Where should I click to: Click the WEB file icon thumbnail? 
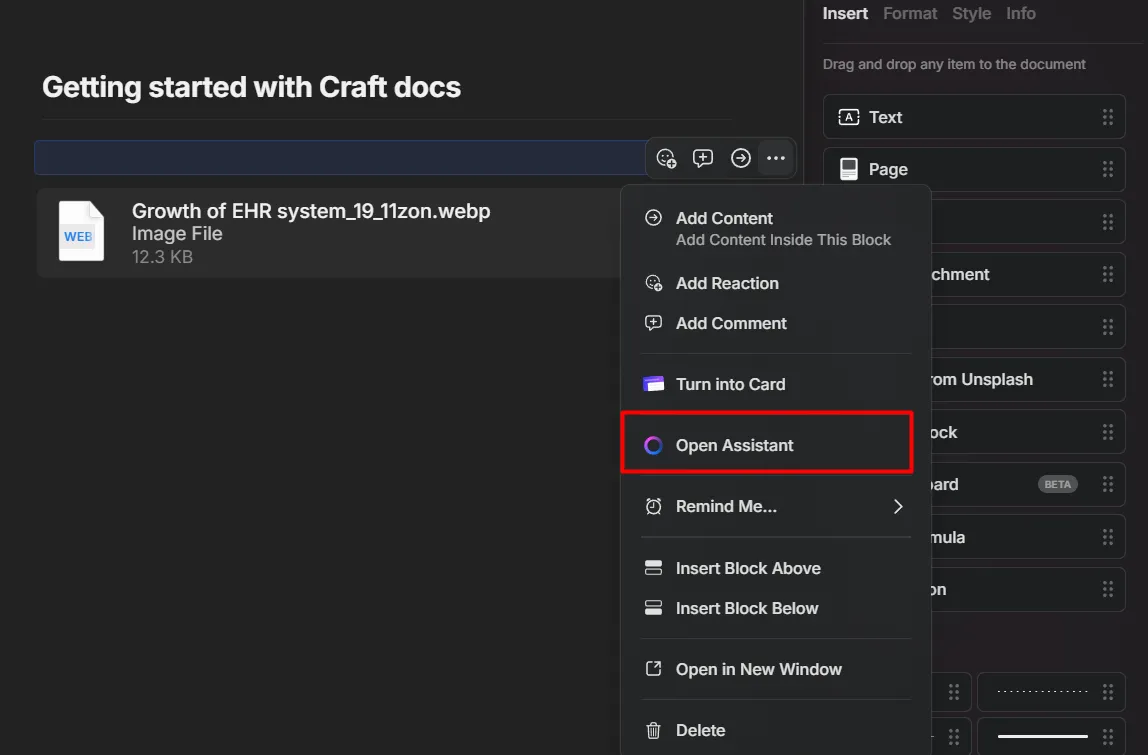click(81, 232)
